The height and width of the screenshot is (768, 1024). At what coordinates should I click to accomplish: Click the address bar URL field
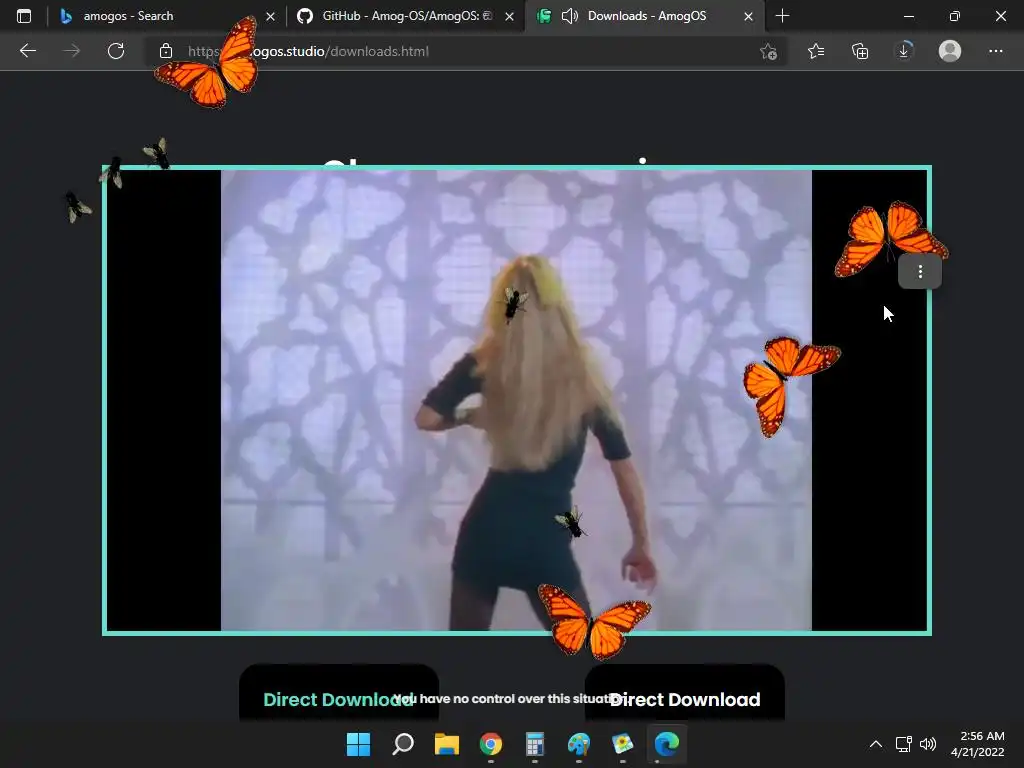[467, 51]
